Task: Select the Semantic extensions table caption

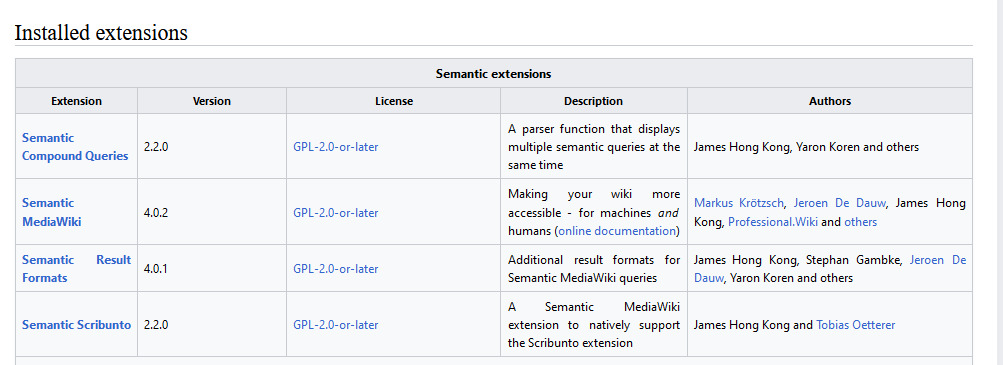Action: tap(493, 74)
